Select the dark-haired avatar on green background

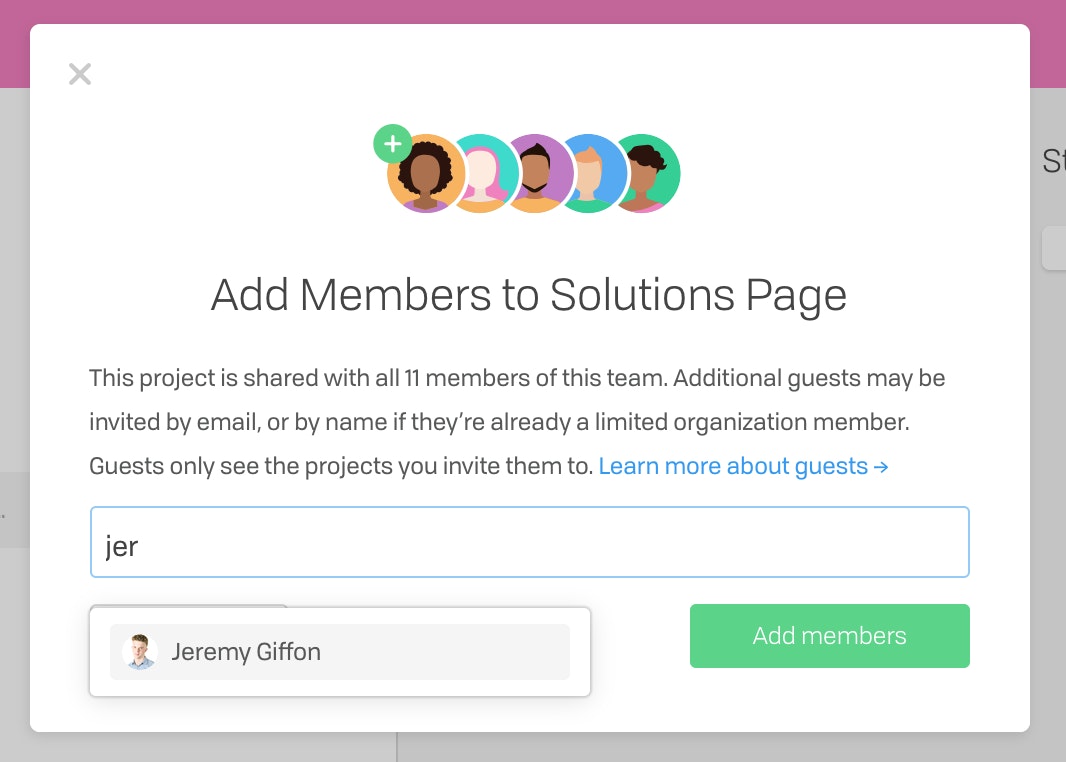tap(646, 173)
